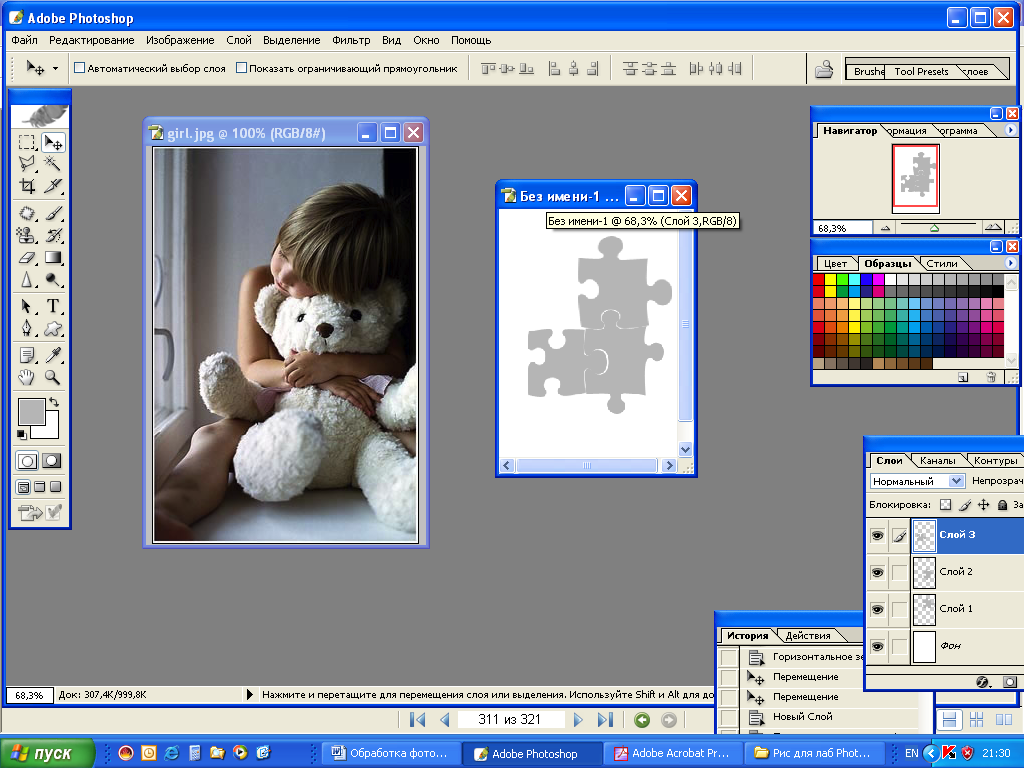The width and height of the screenshot is (1024, 768).
Task: Select the Rectangular Marquee tool
Action: click(27, 142)
